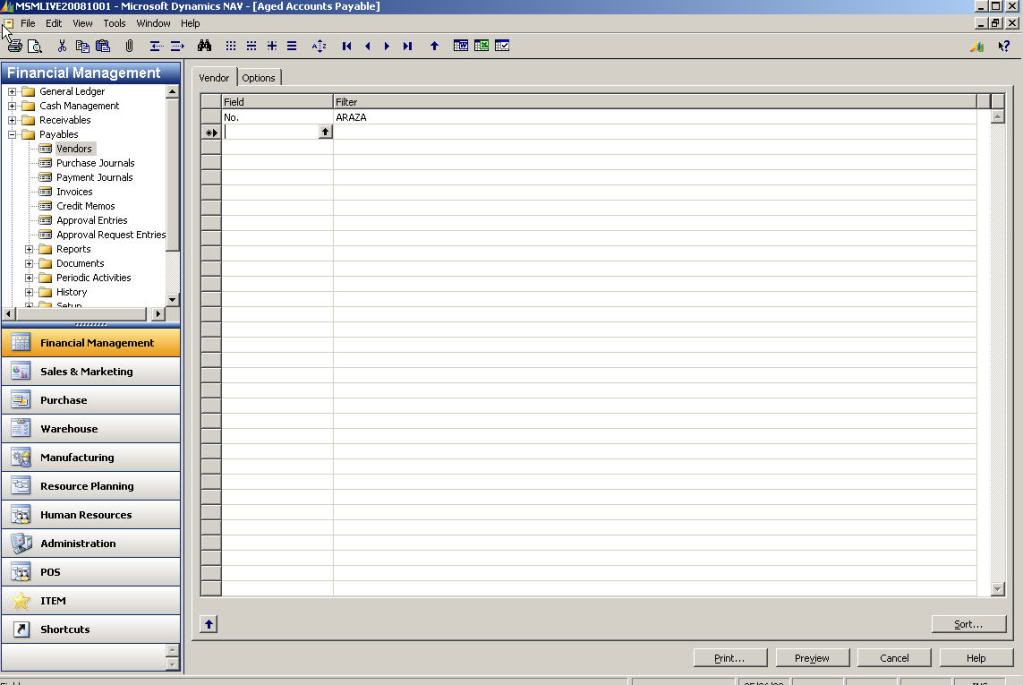This screenshot has height=685, width=1023.
Task: Click the Send to Word toolbar icon
Action: 461,46
